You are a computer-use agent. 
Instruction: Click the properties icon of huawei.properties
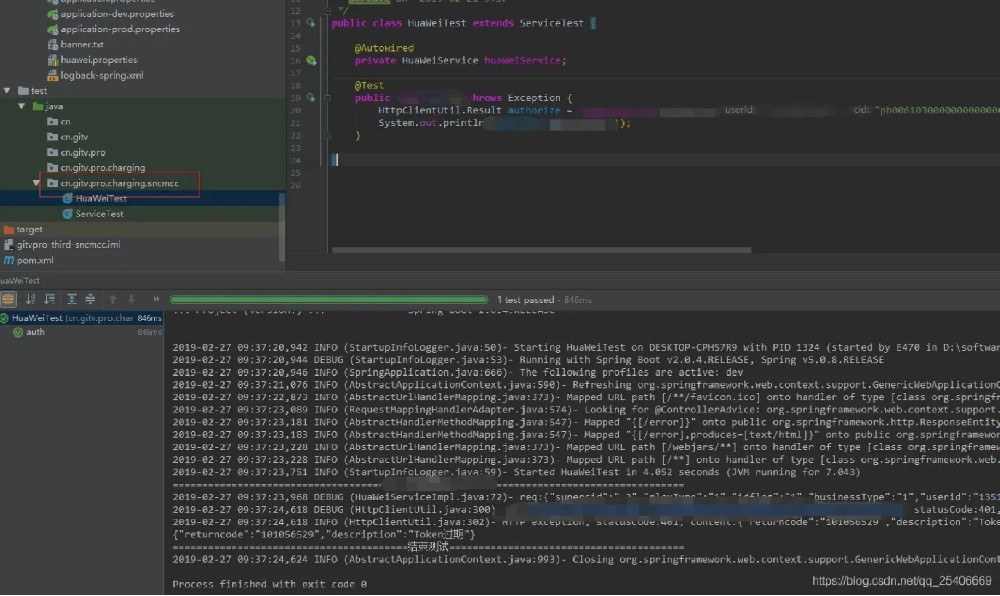pyautogui.click(x=52, y=59)
